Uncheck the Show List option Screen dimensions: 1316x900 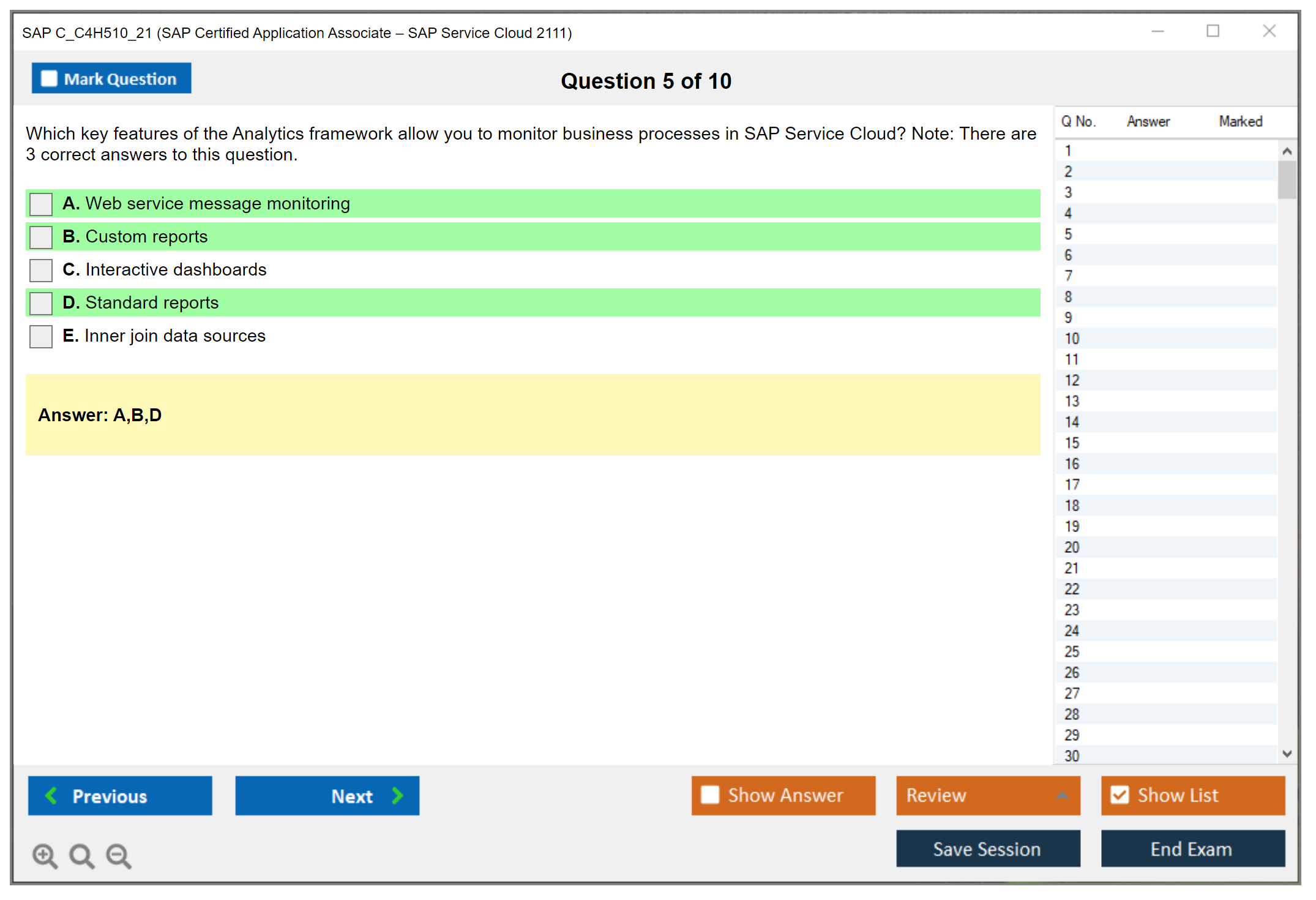[1120, 795]
